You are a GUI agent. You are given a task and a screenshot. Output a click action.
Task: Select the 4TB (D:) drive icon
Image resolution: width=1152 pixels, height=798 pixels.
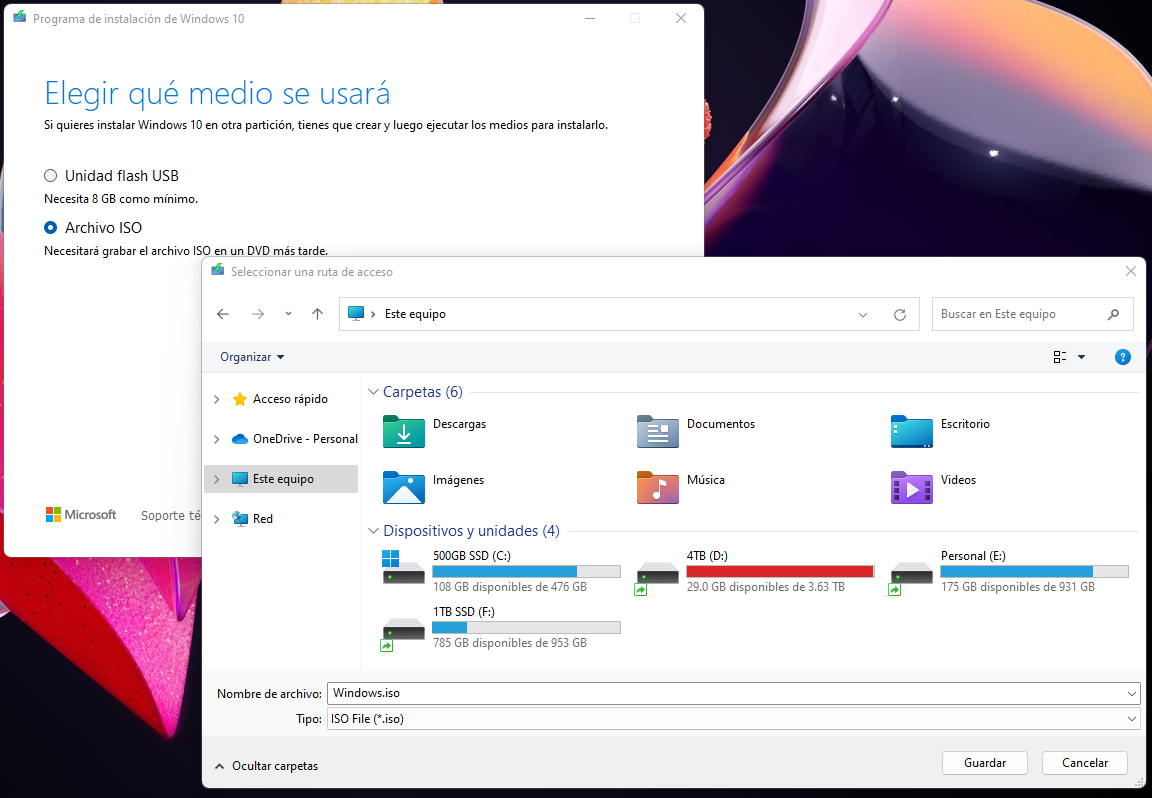tap(656, 578)
